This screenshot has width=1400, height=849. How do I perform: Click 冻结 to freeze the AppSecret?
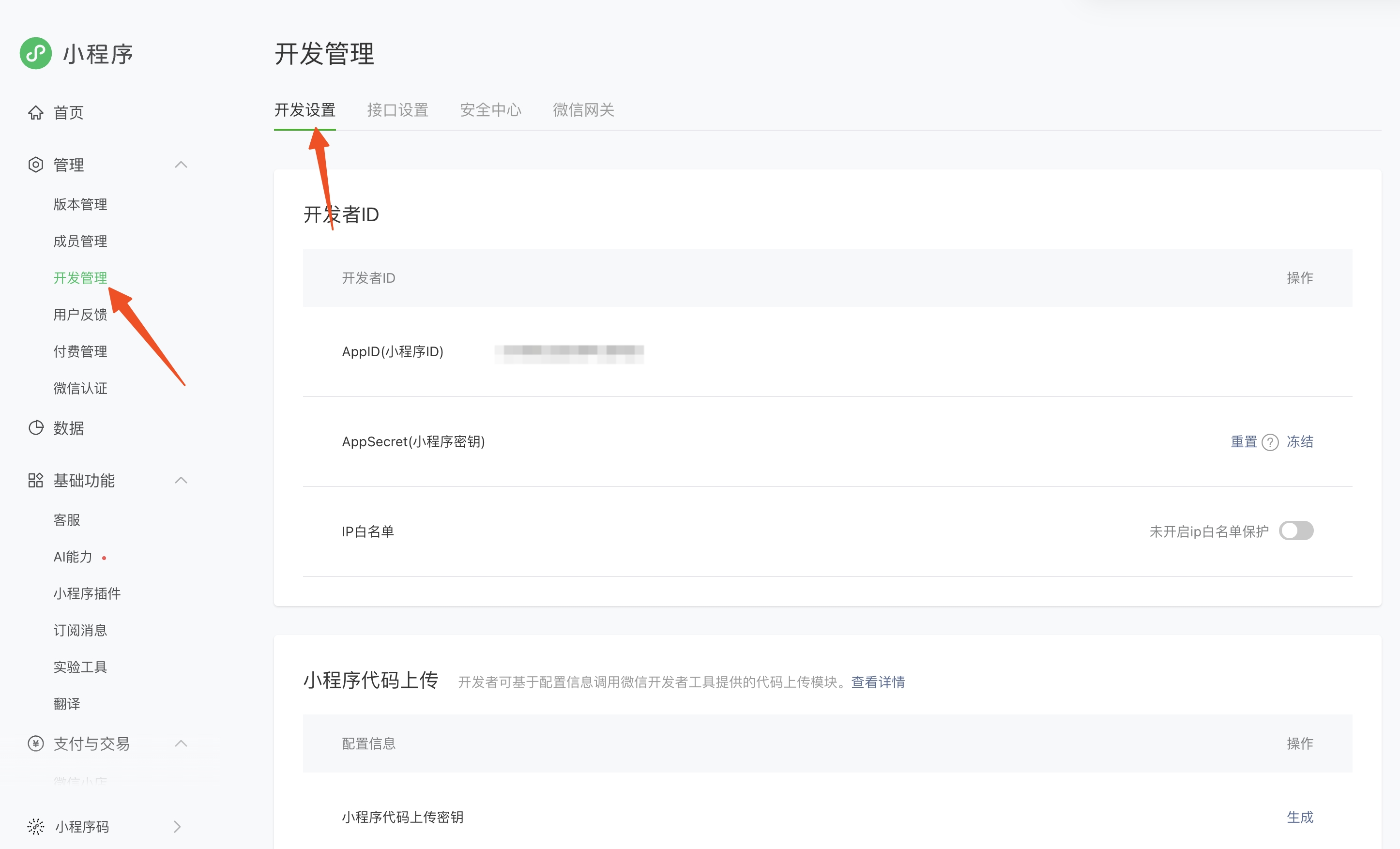pyautogui.click(x=1300, y=441)
